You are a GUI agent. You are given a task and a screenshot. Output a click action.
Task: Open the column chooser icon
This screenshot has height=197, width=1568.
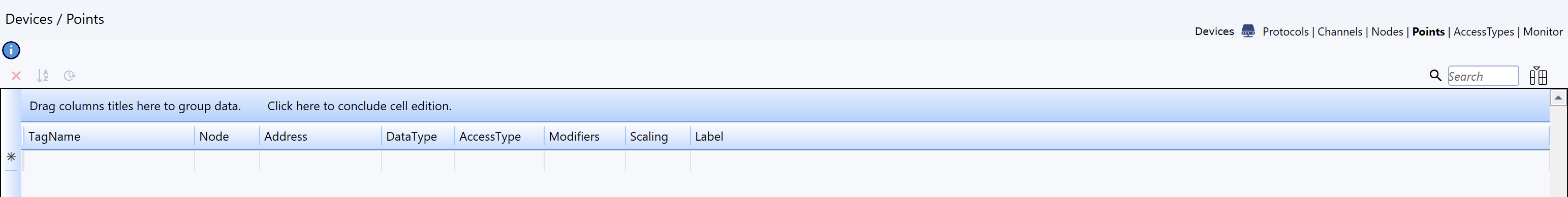(x=1538, y=75)
